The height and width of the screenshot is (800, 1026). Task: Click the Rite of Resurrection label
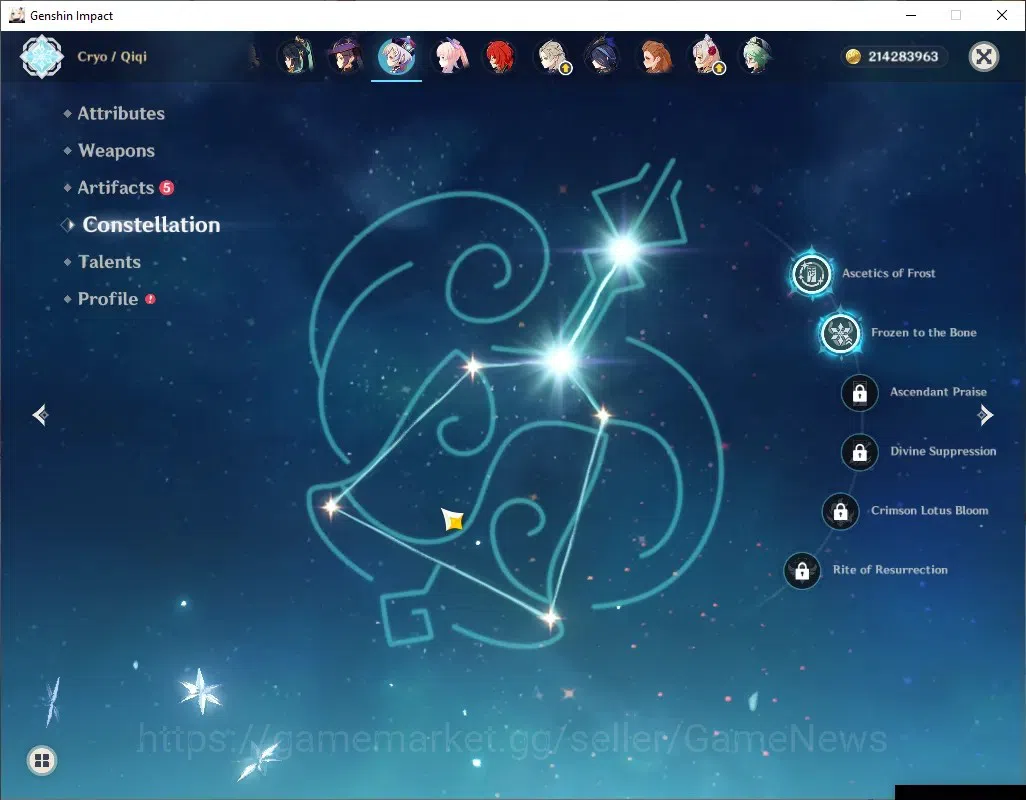tap(890, 570)
